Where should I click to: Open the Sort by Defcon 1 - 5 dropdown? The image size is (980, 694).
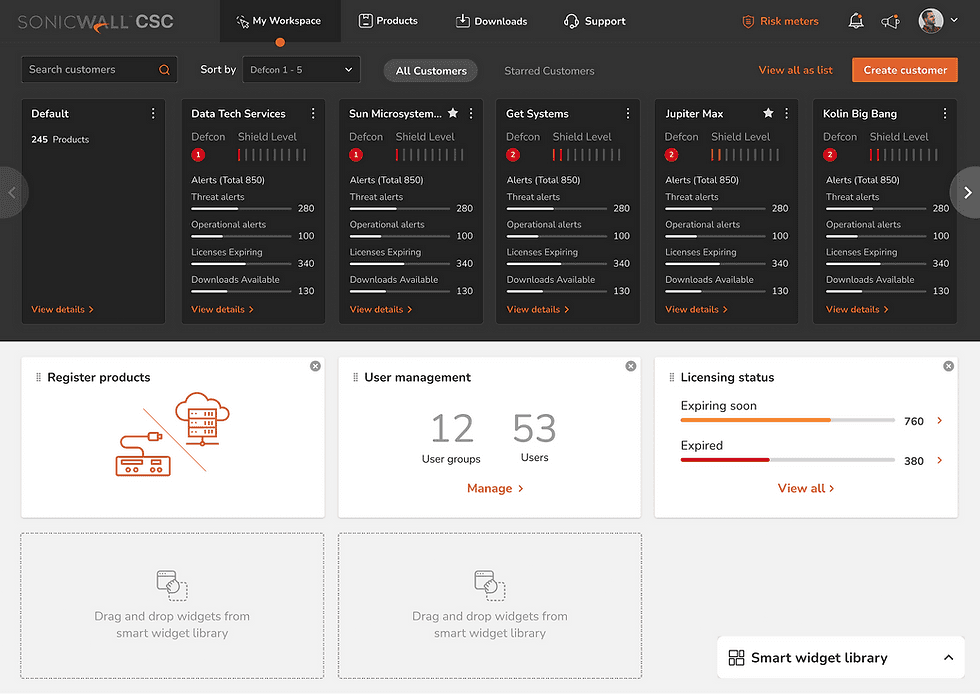(301, 69)
